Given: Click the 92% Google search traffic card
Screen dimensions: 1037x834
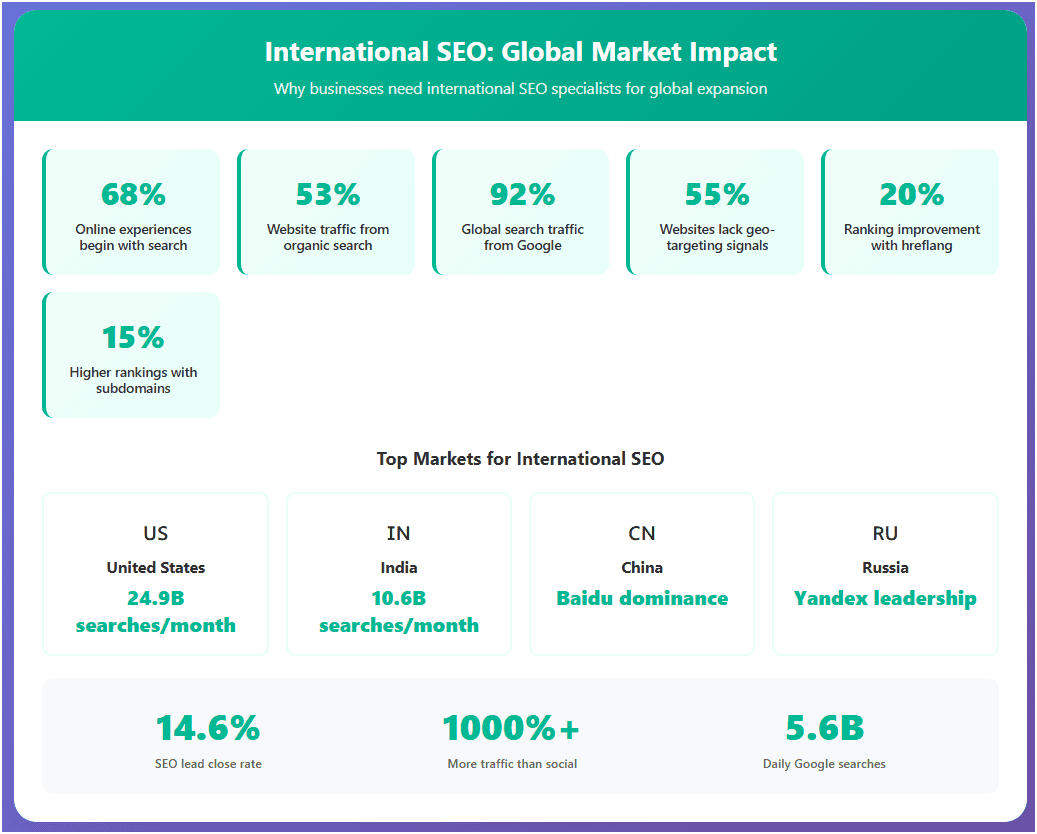Looking at the screenshot, I should [522, 212].
